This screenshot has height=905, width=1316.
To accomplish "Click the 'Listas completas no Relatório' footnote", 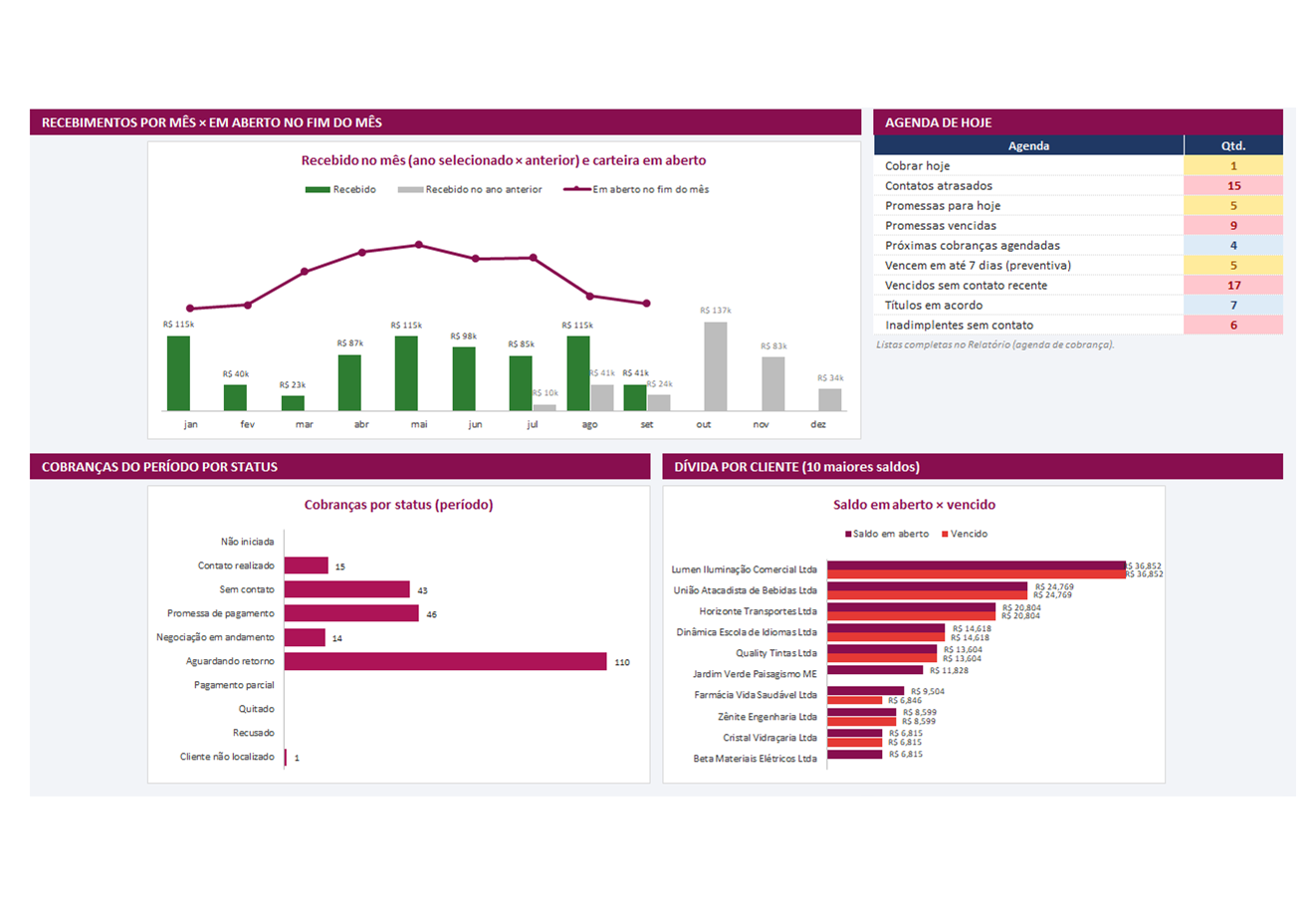I will [995, 344].
